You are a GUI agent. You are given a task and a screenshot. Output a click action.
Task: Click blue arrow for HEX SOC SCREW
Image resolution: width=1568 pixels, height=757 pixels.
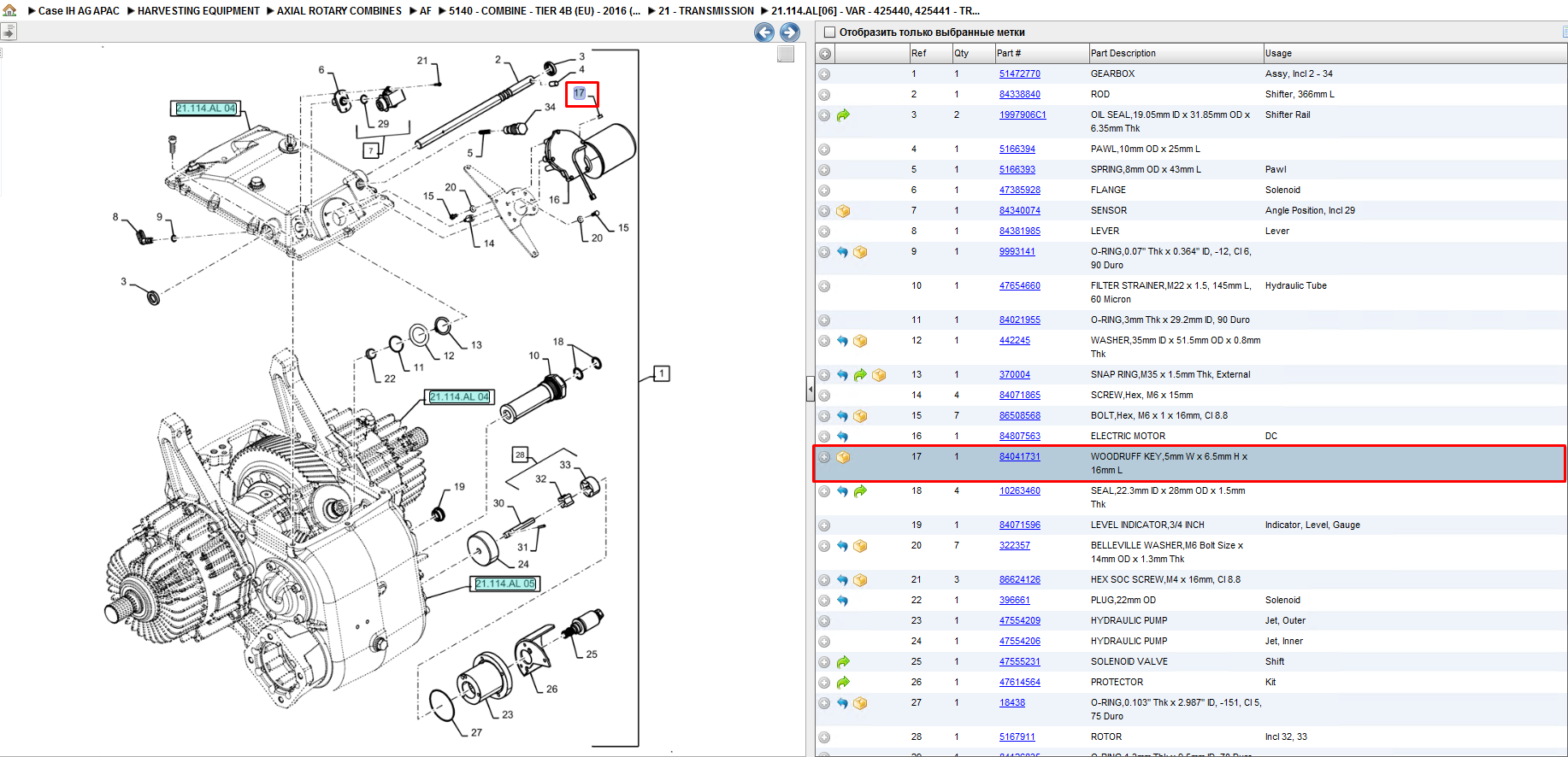click(843, 580)
